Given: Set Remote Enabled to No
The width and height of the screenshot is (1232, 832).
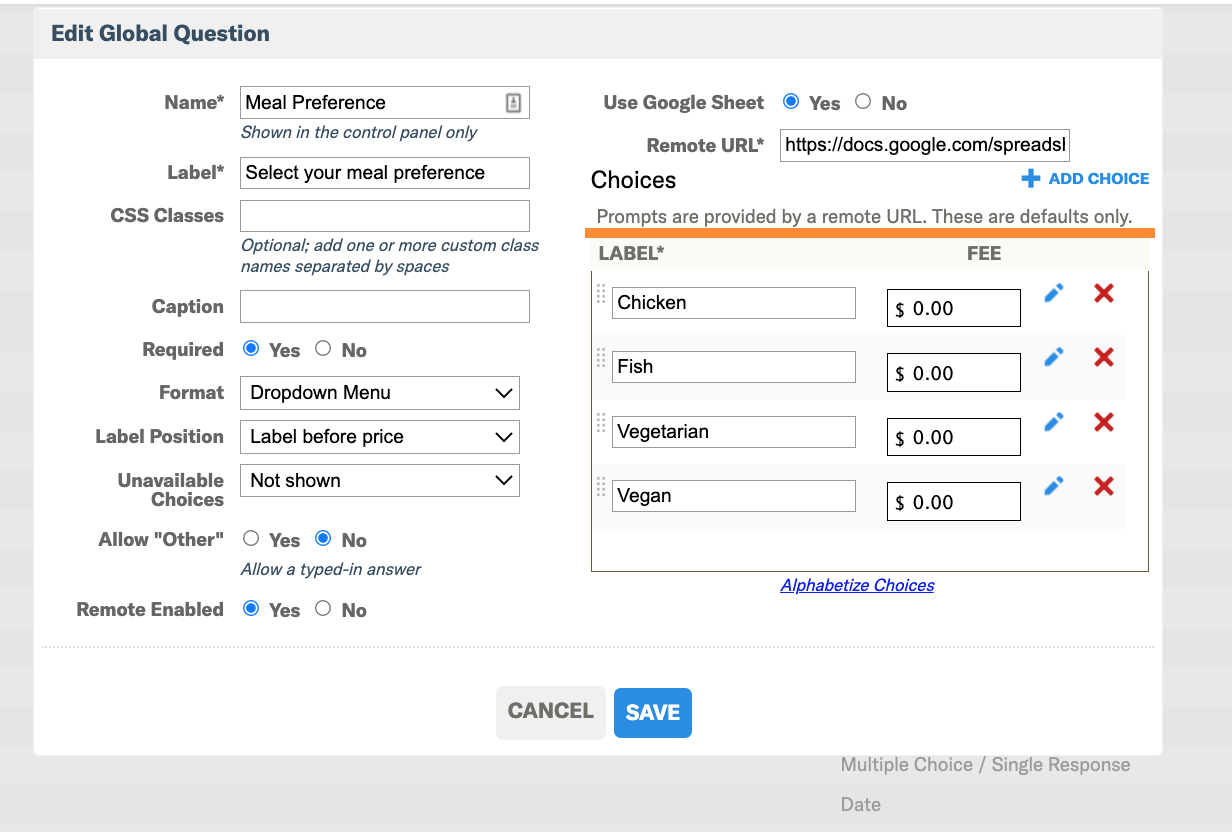Looking at the screenshot, I should click(x=323, y=608).
